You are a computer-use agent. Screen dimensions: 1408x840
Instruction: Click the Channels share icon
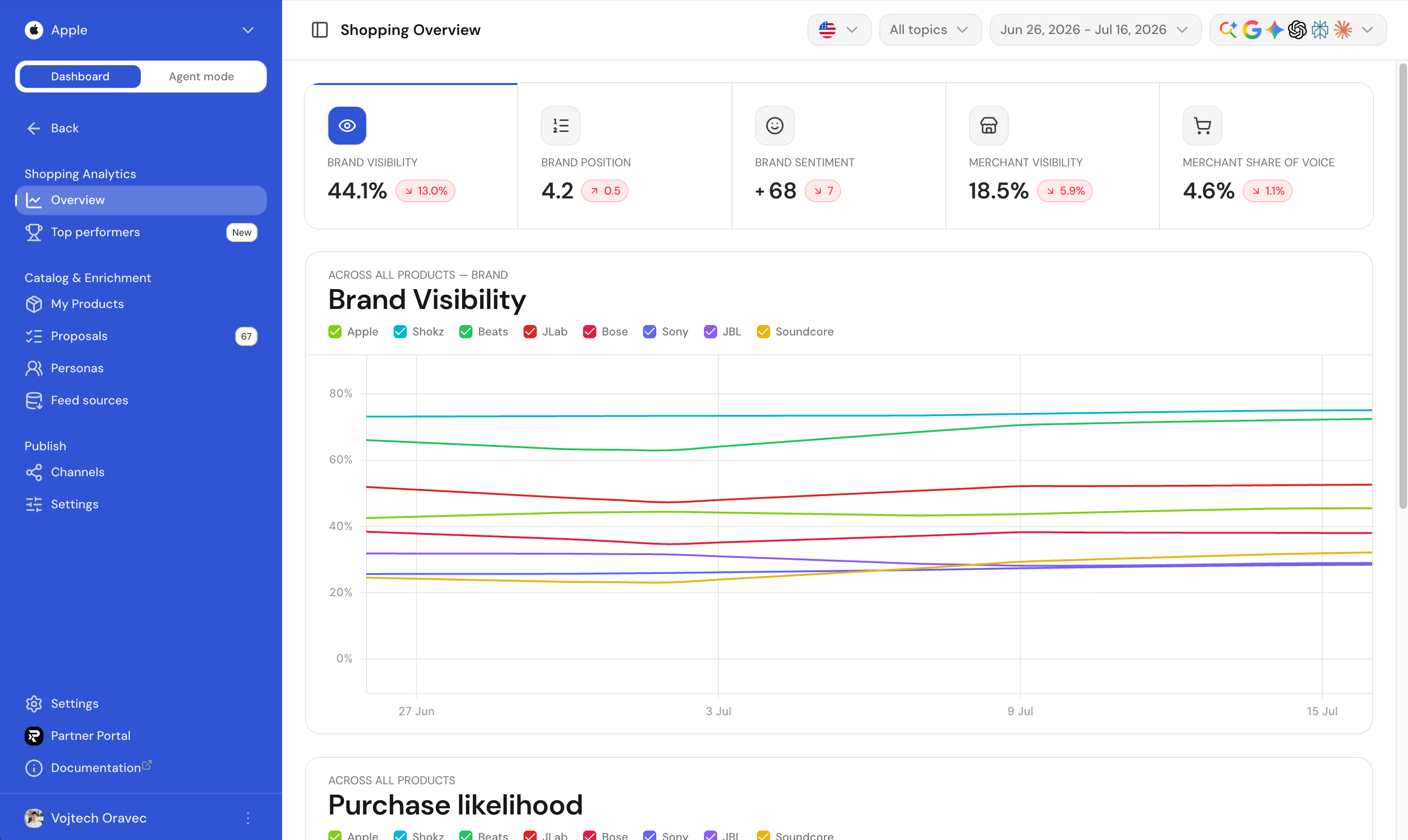tap(34, 472)
